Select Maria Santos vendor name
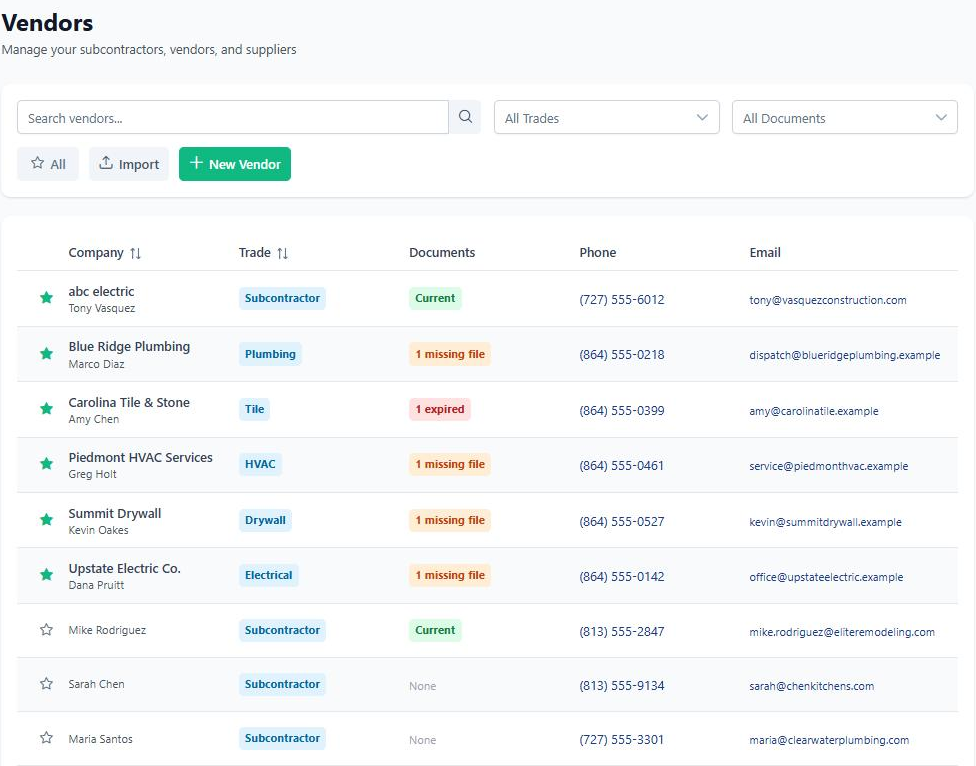The width and height of the screenshot is (976, 766). point(100,739)
